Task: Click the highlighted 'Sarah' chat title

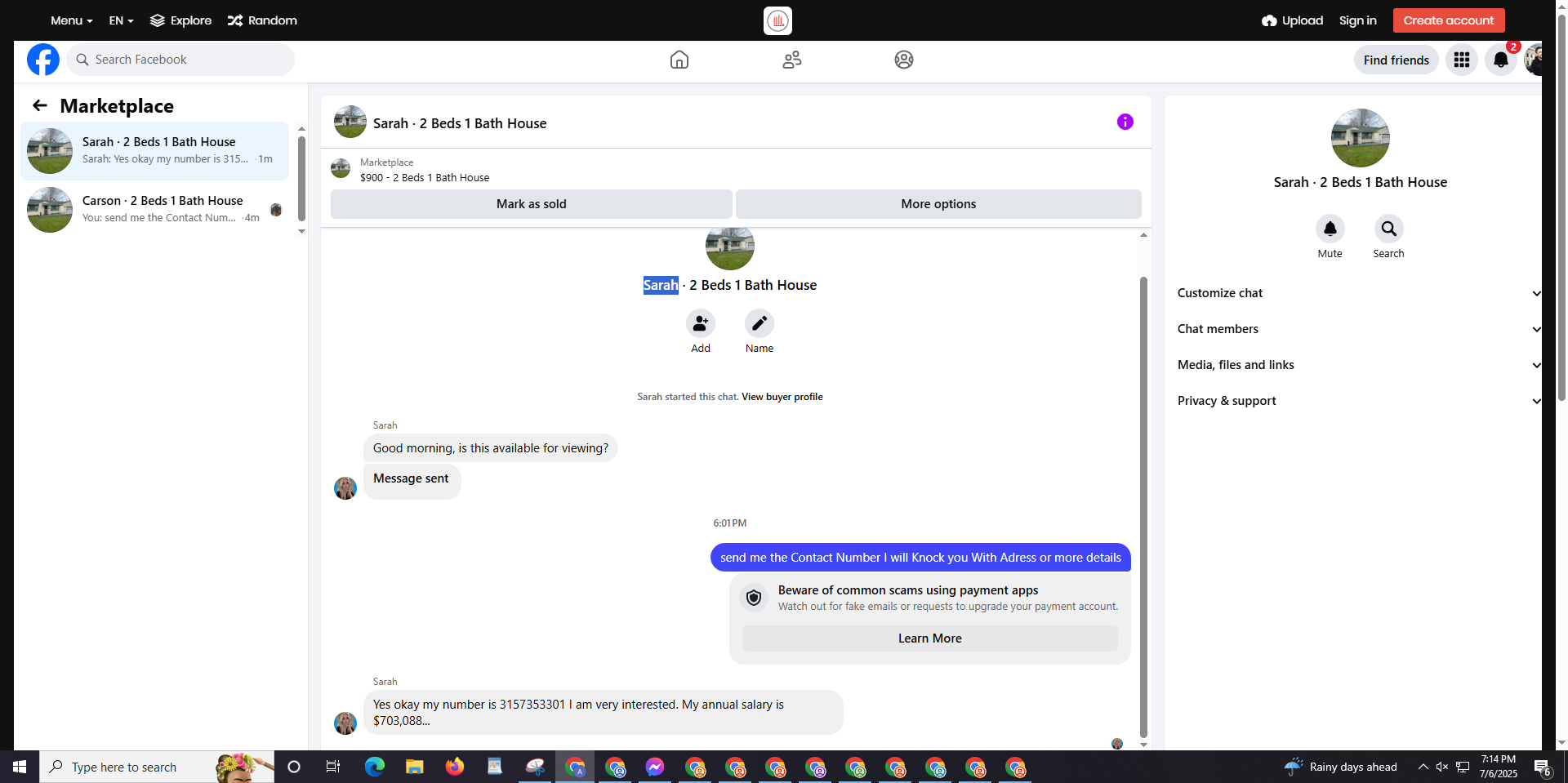Action: tap(661, 285)
